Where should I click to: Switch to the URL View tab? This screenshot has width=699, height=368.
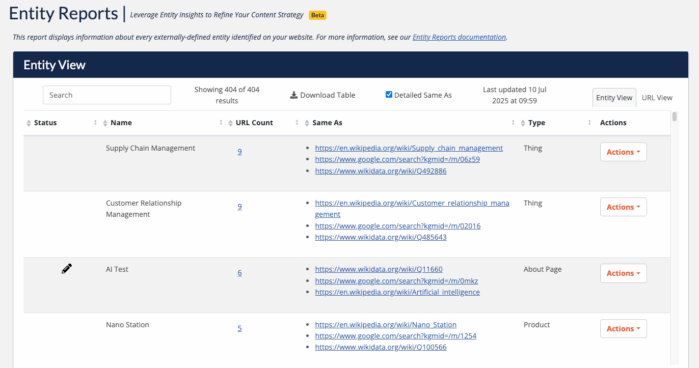point(657,98)
